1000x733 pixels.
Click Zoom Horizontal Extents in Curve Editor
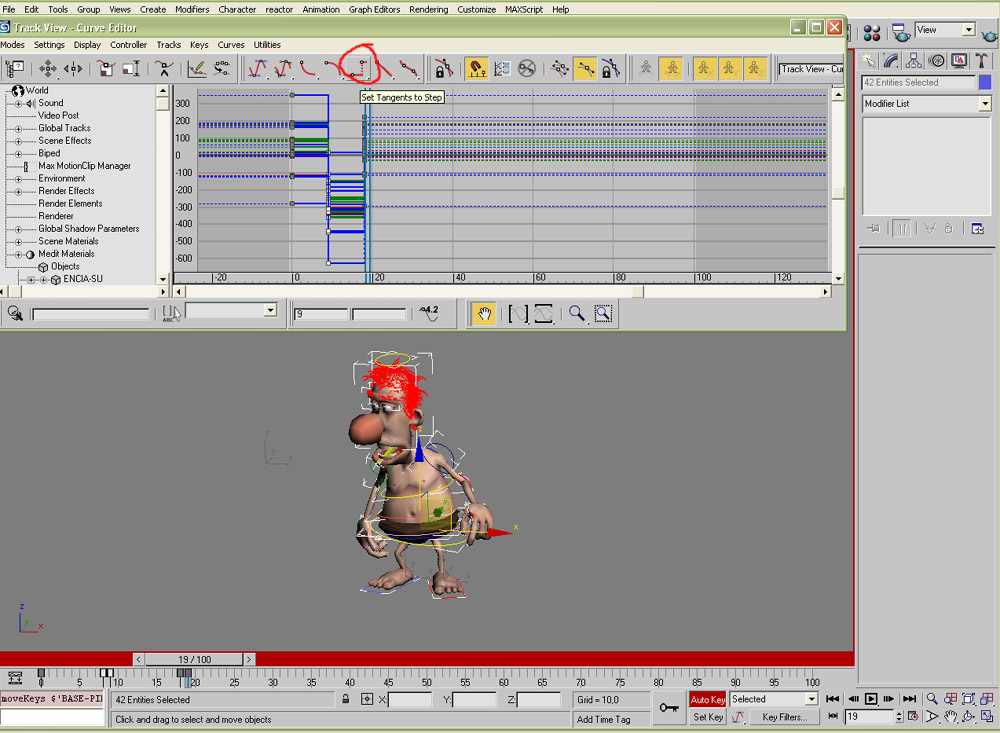point(518,313)
